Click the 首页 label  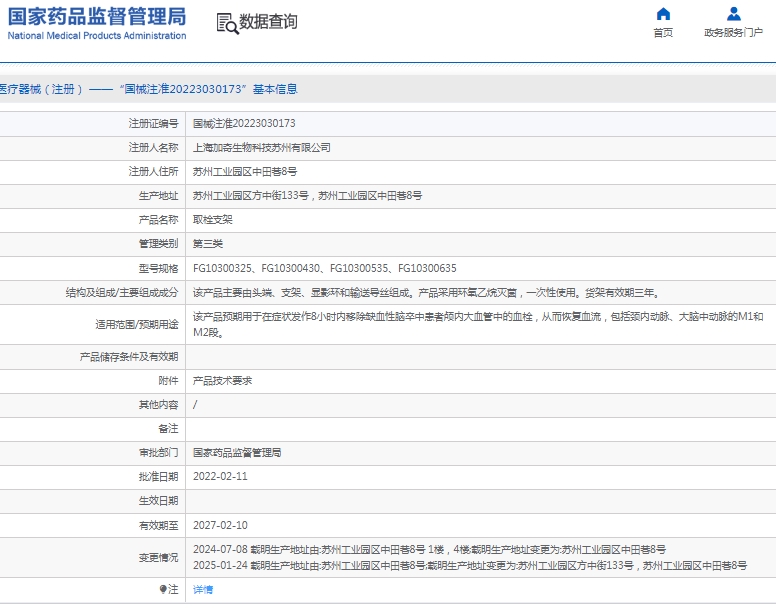coord(663,33)
